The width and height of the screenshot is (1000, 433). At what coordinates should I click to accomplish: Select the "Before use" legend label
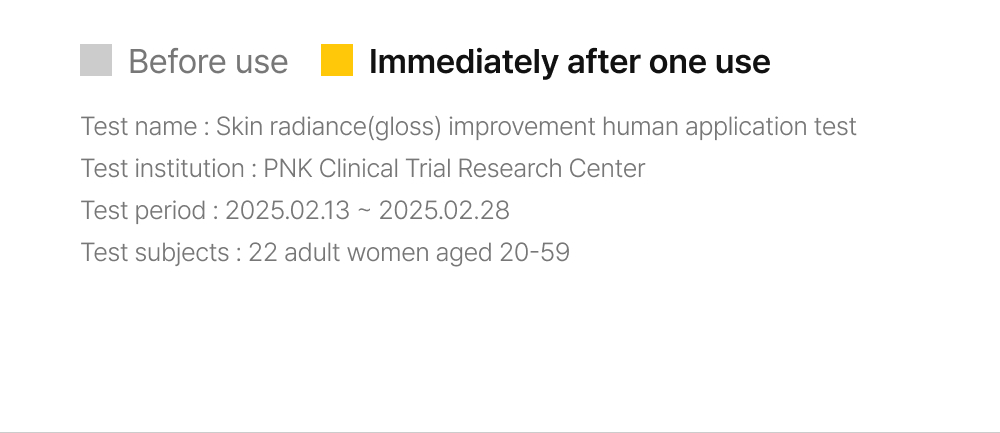[208, 62]
